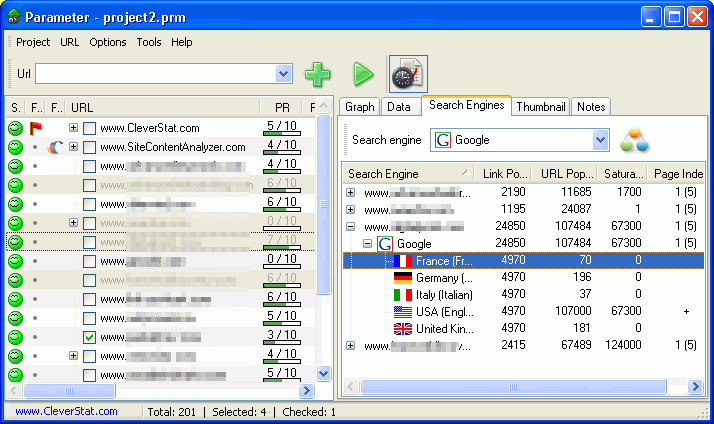Image resolution: width=714 pixels, height=424 pixels.
Task: Click the green smiley on the 7 / 10 row
Action: (15, 242)
